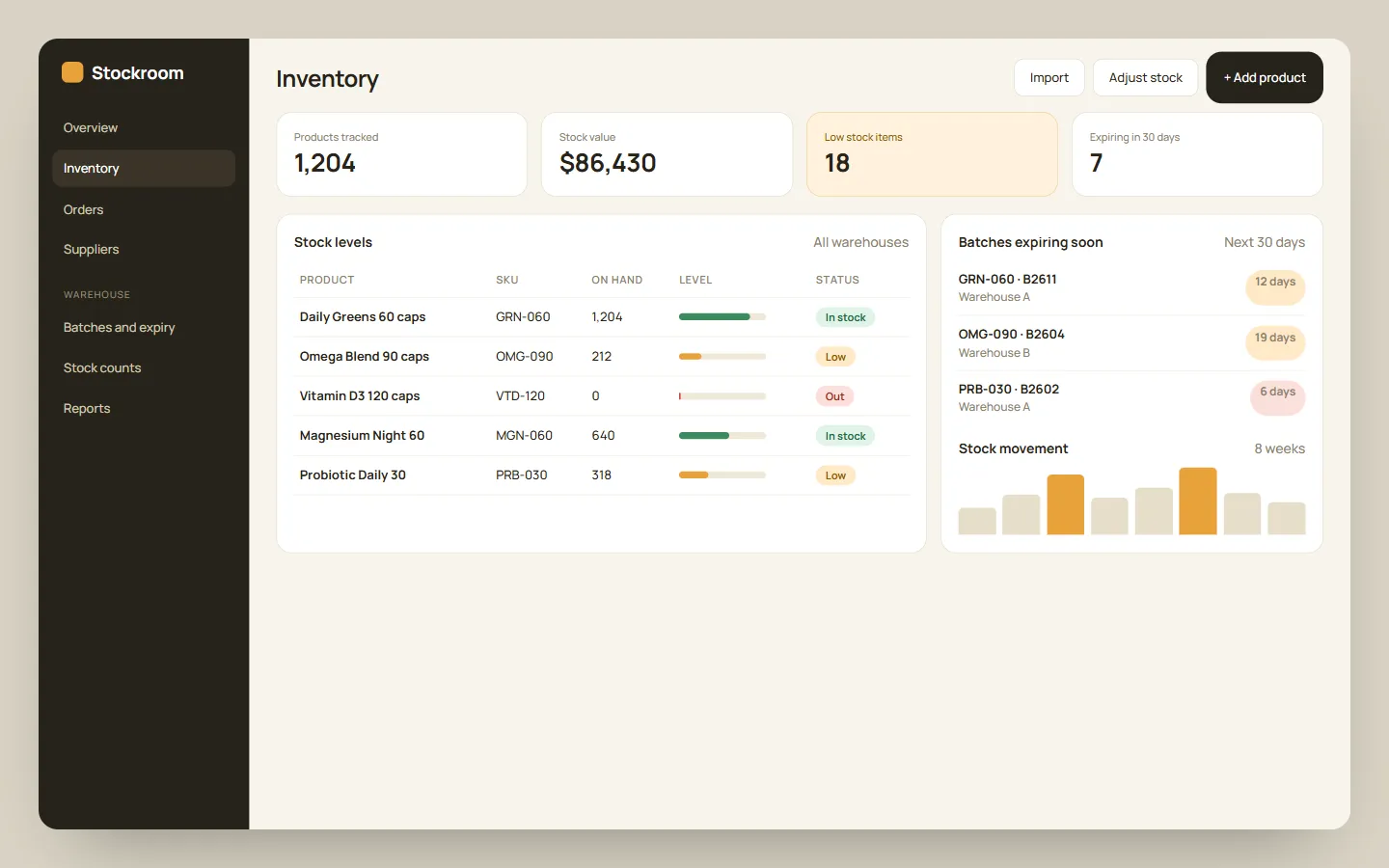Navigate to Stock counts
This screenshot has height=868, width=1389.
pos(144,367)
